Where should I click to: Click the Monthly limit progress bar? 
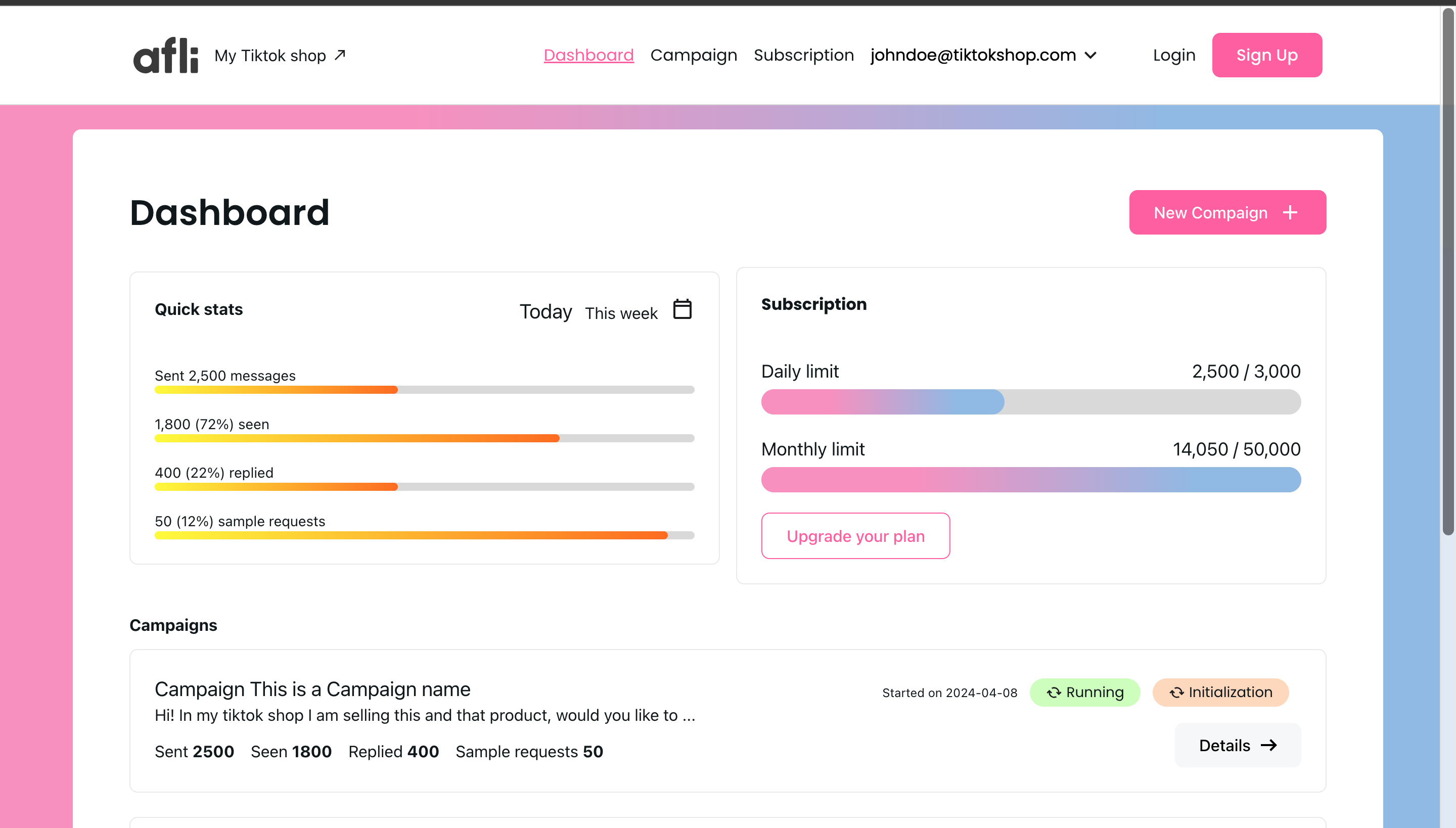click(x=1030, y=479)
